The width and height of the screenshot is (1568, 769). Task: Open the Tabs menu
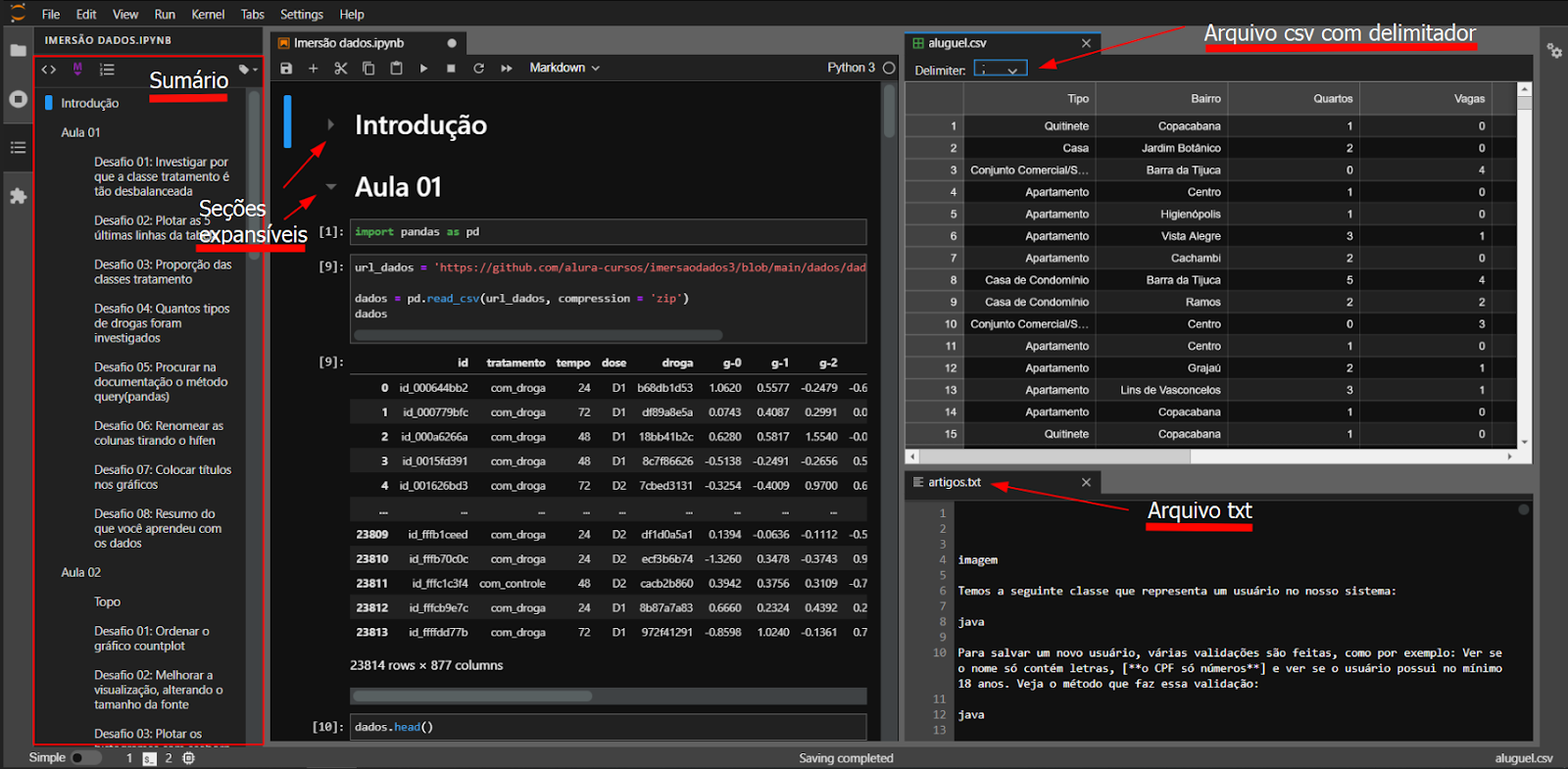(253, 14)
